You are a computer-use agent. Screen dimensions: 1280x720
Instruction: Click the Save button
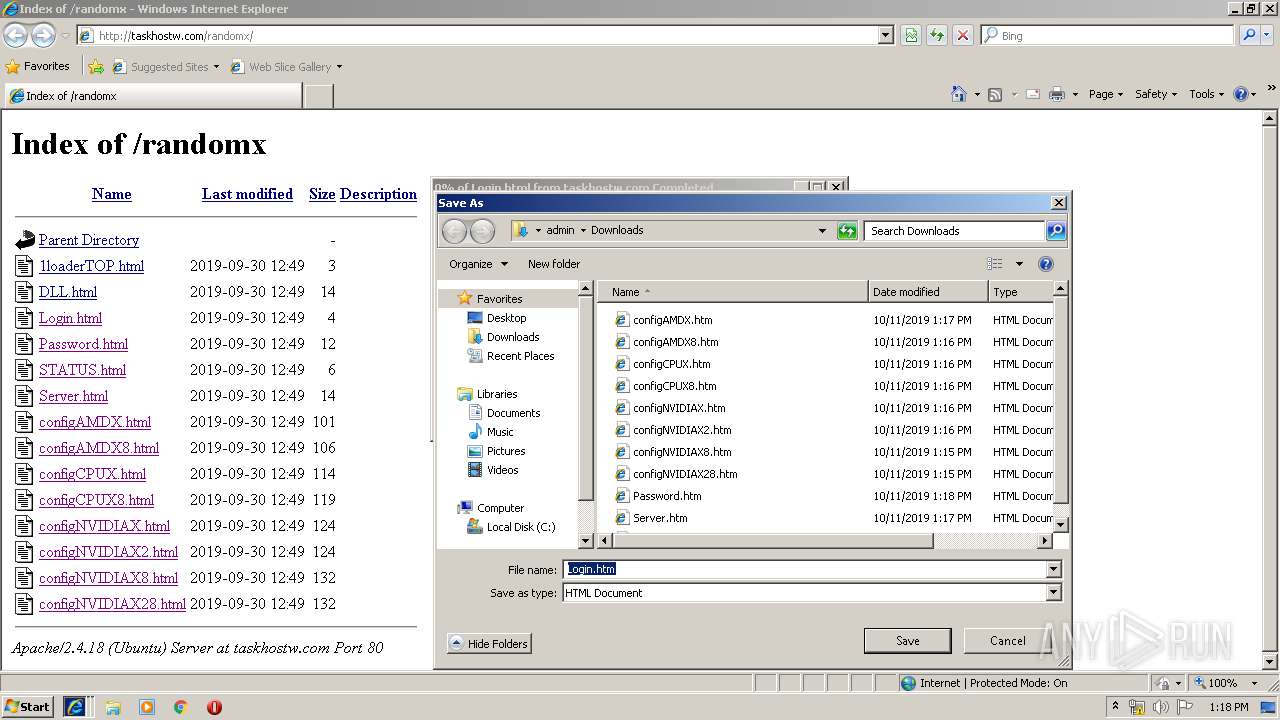907,641
